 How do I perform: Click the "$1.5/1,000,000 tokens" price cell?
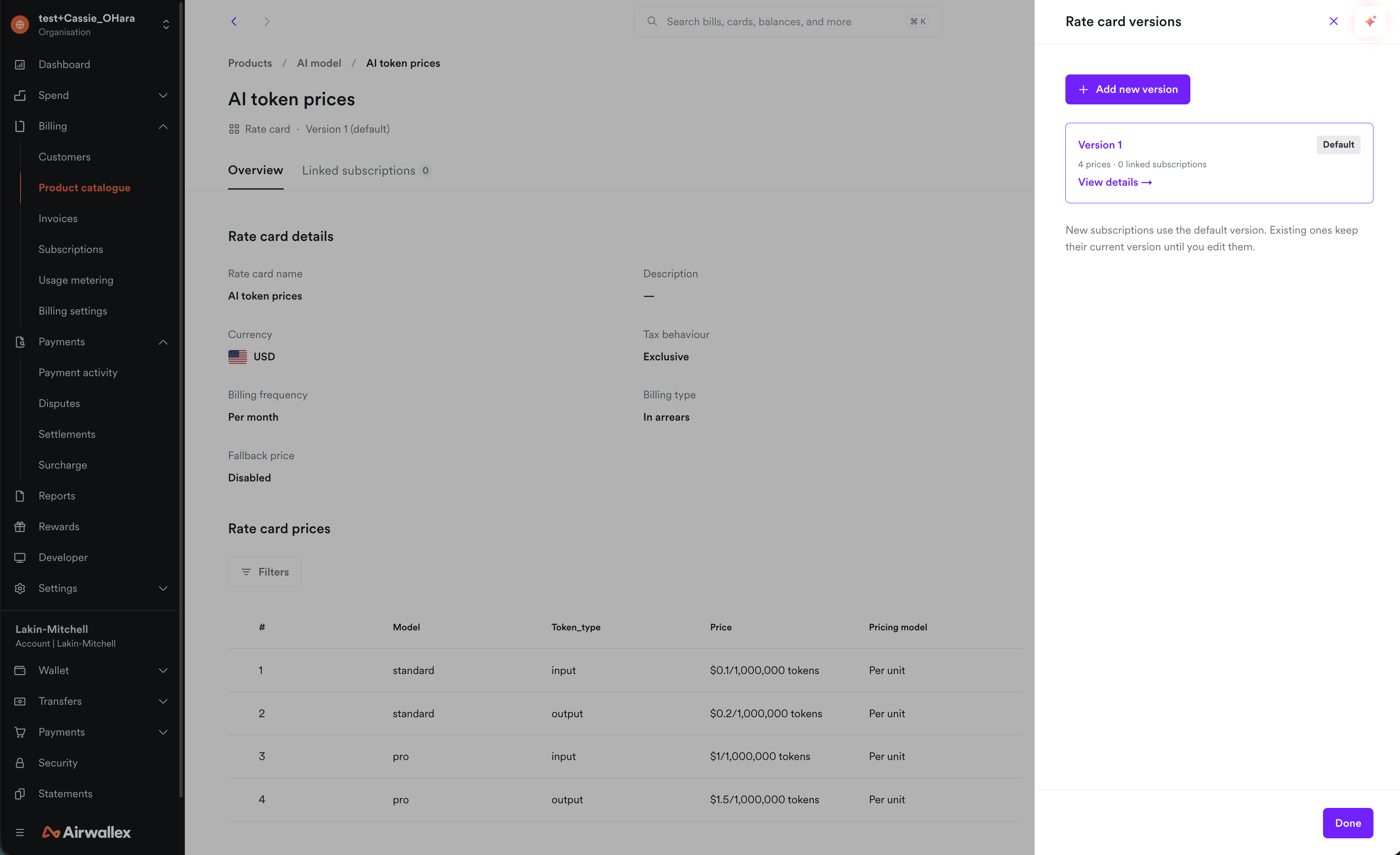click(x=764, y=799)
